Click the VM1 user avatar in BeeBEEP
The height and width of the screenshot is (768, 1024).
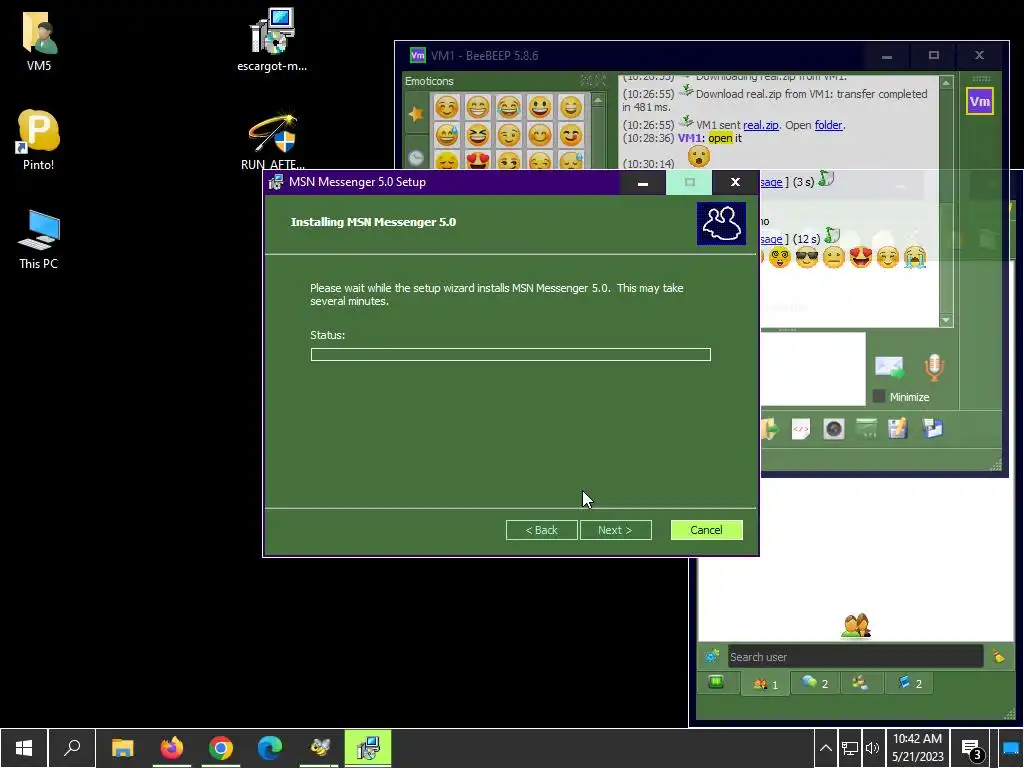point(980,101)
